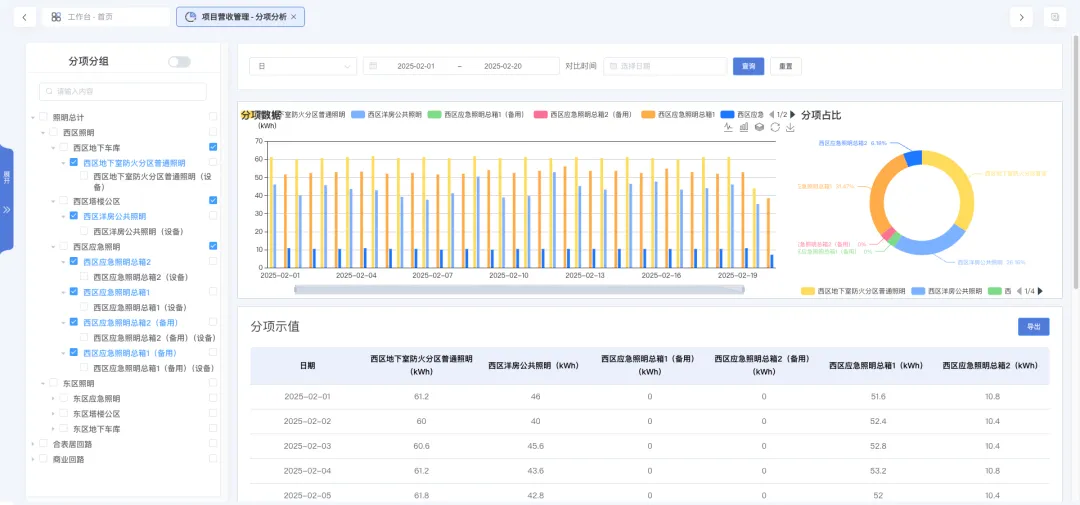Click the forward arrow in top bar
This screenshot has width=1080, height=505.
(1021, 17)
